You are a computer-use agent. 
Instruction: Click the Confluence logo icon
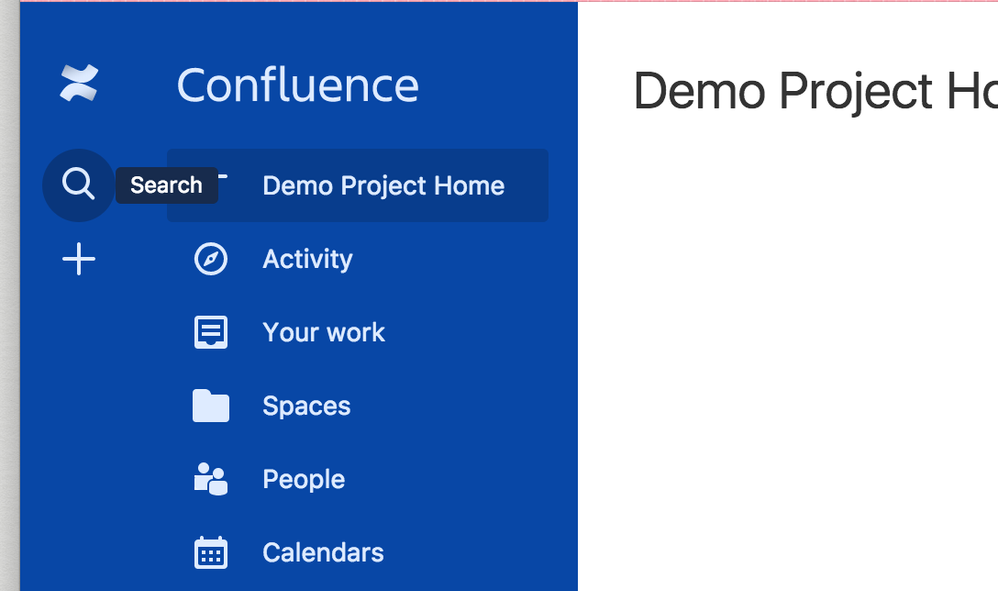point(79,83)
